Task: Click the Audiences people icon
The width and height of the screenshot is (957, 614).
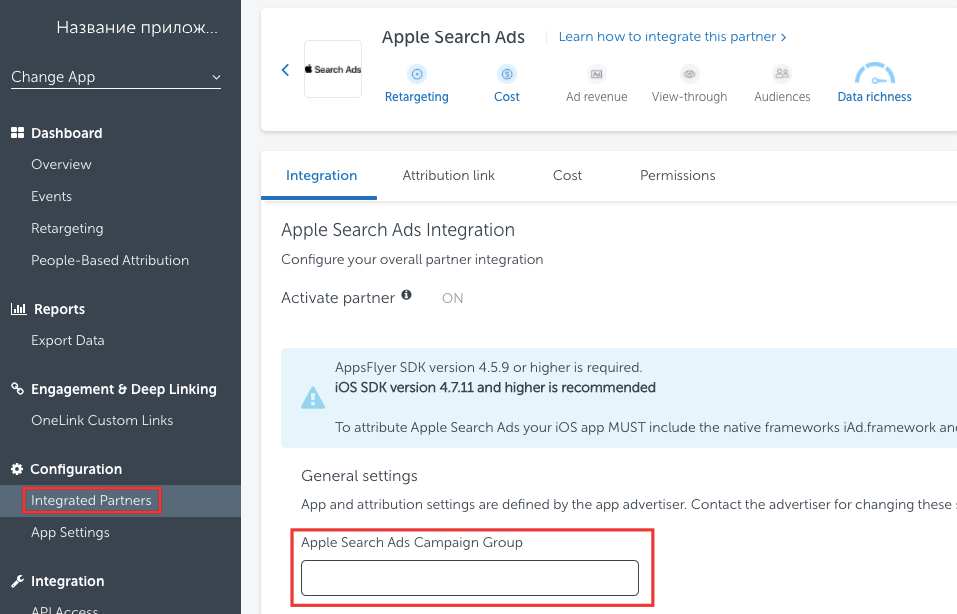Action: (782, 74)
